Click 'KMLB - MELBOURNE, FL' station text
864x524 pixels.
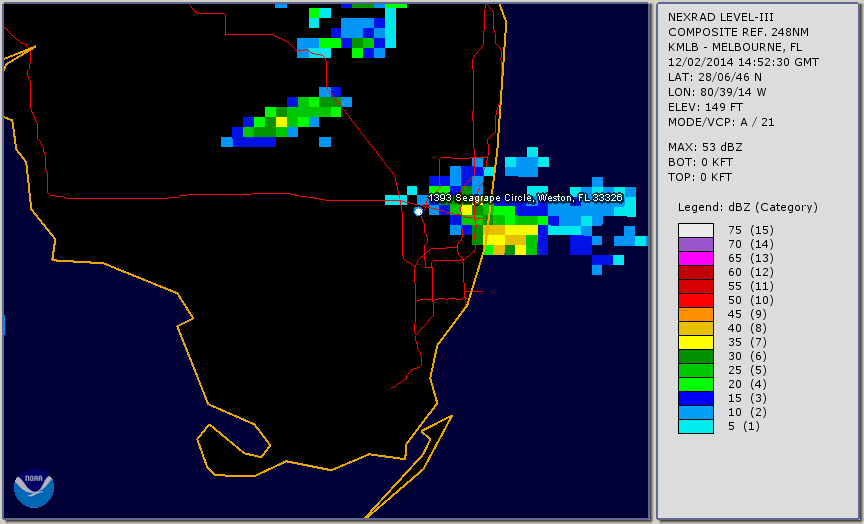[x=735, y=47]
